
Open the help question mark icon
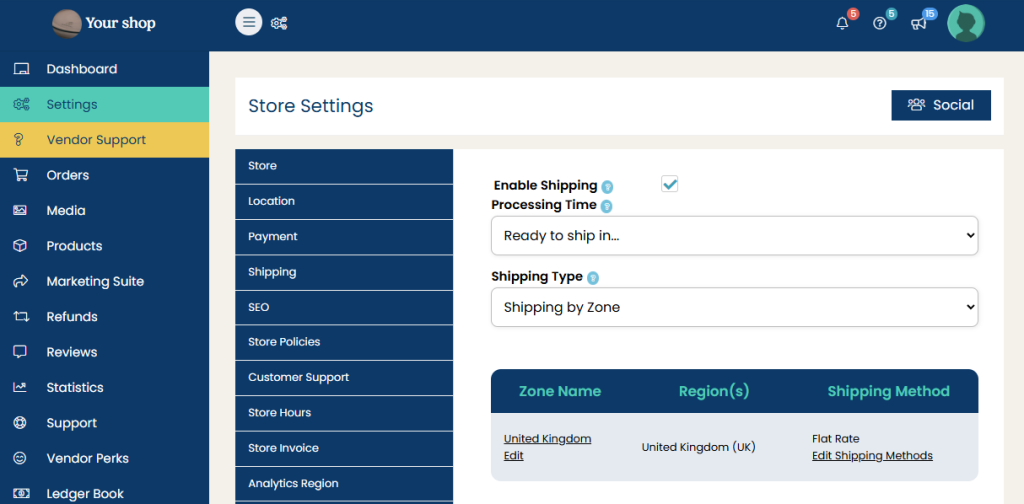pyautogui.click(x=880, y=23)
